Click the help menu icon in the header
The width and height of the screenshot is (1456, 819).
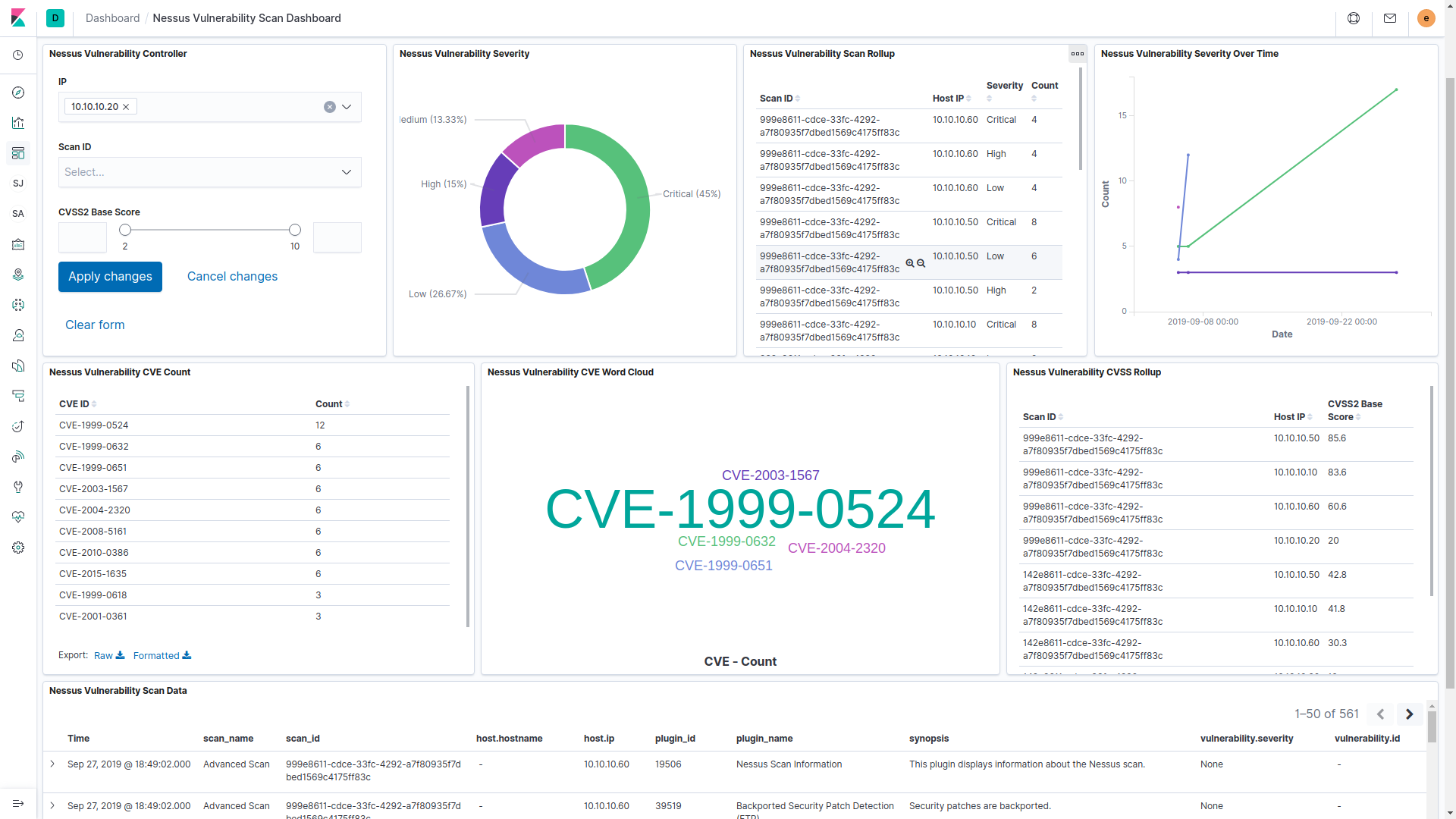pos(1354,18)
